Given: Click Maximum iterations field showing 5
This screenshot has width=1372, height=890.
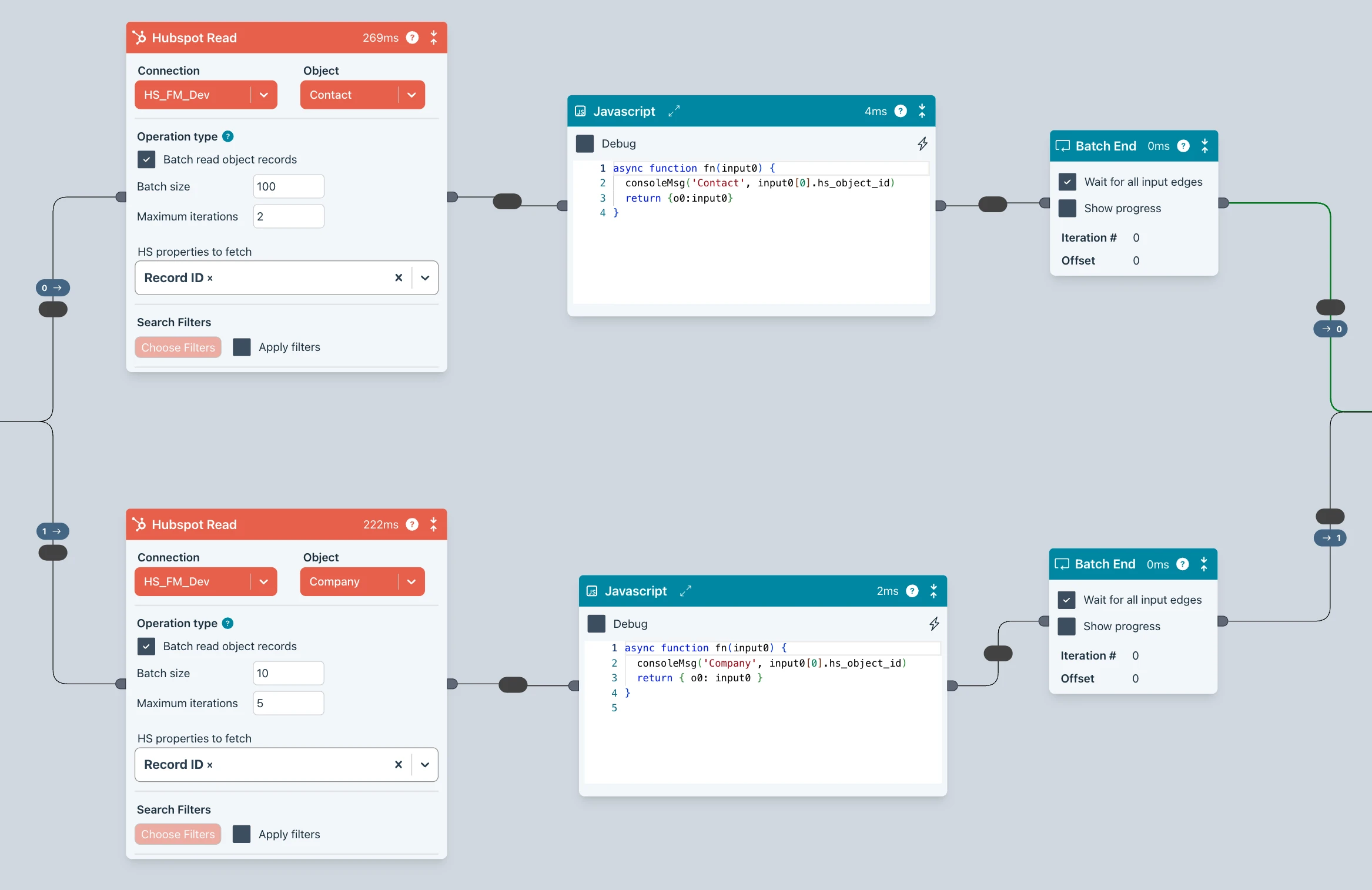Looking at the screenshot, I should click(x=288, y=704).
